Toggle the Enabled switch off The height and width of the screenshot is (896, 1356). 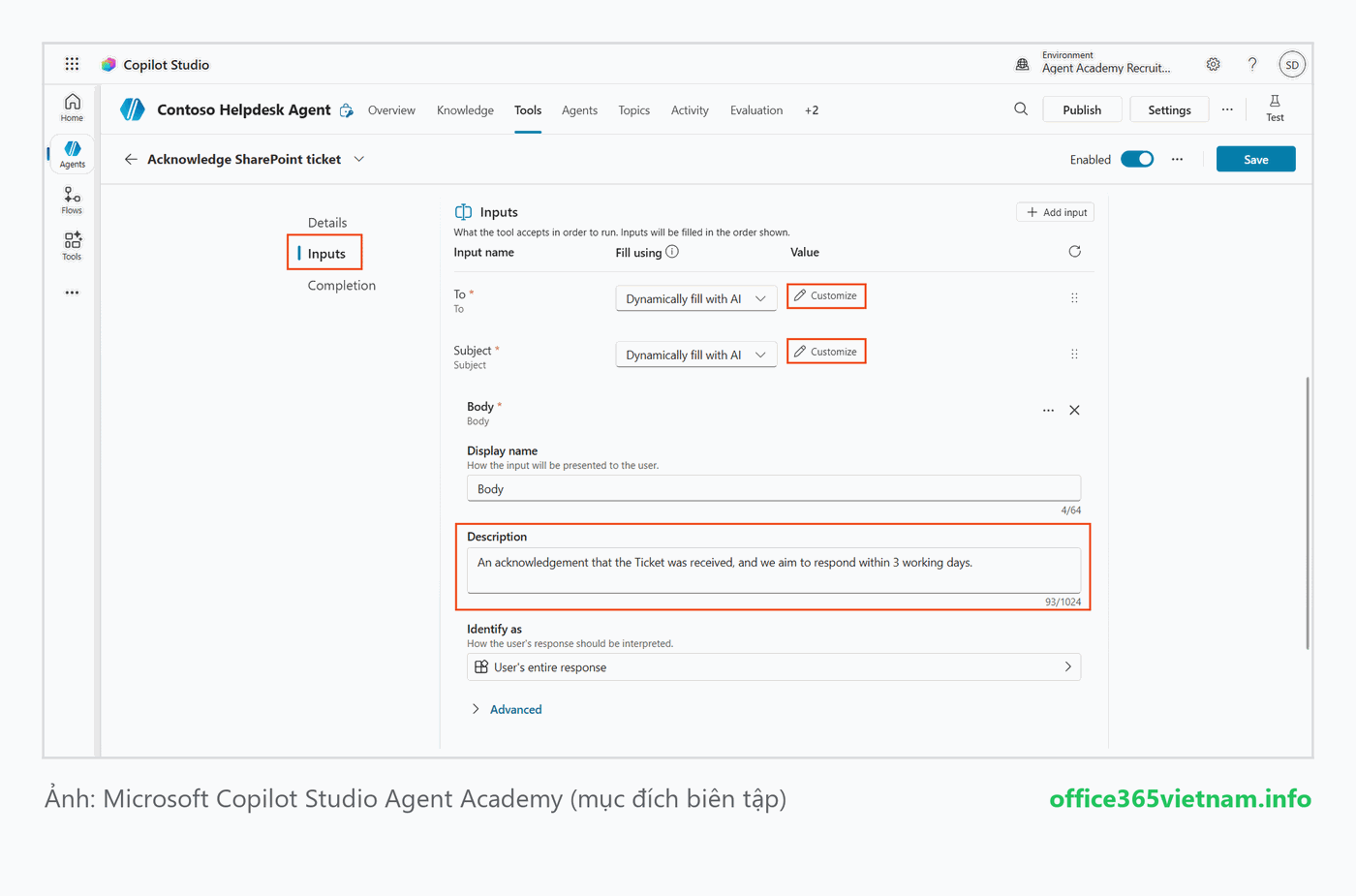coord(1137,159)
